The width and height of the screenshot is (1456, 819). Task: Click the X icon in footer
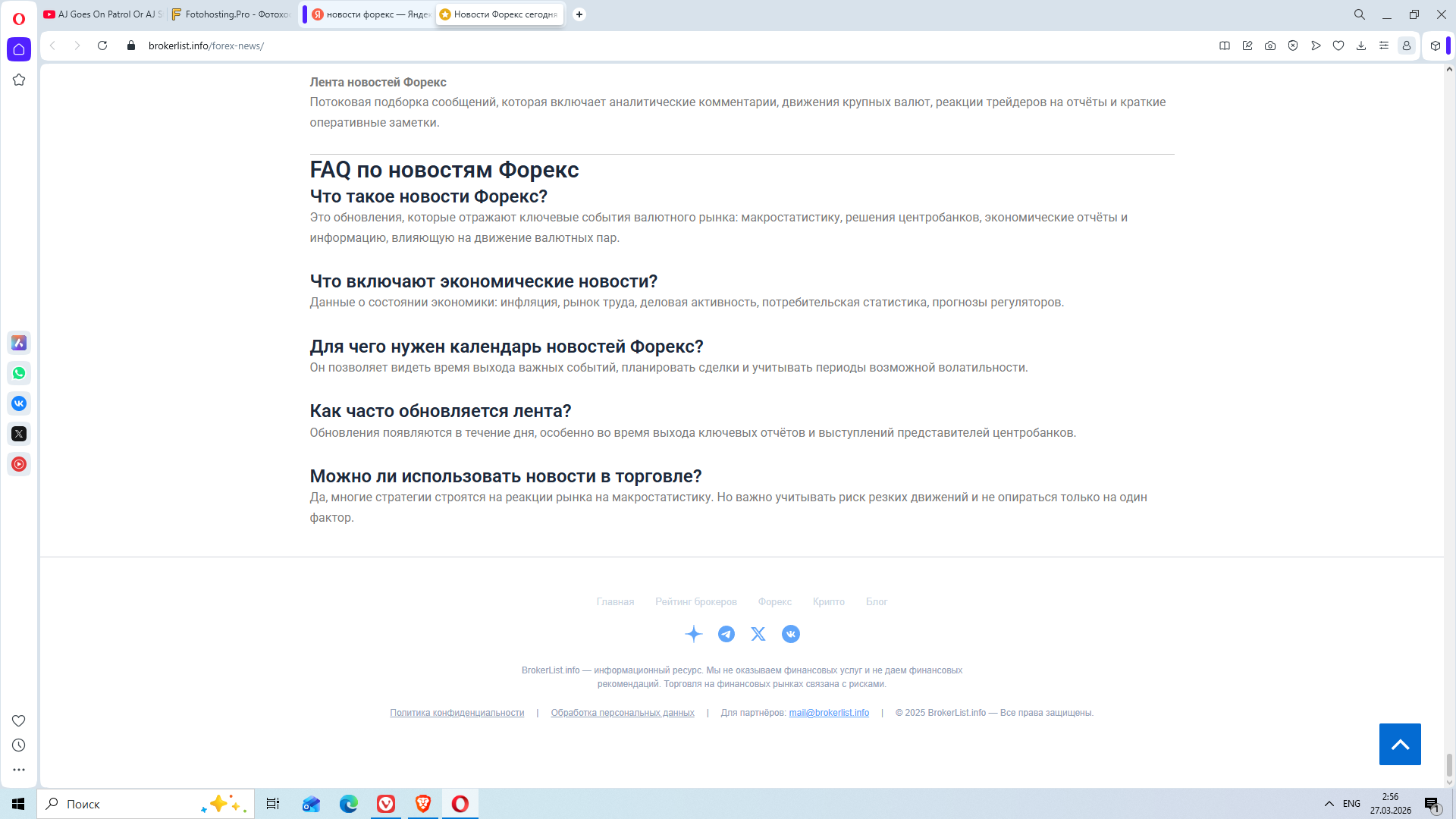[758, 634]
